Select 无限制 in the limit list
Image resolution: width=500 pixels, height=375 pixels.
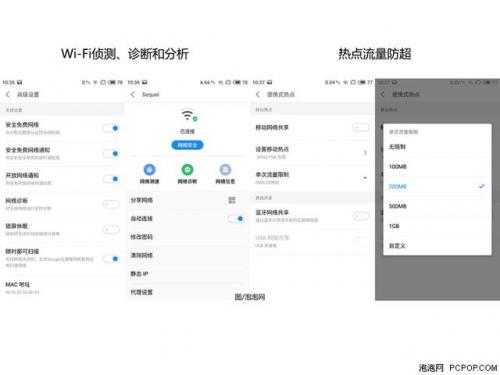pos(437,147)
